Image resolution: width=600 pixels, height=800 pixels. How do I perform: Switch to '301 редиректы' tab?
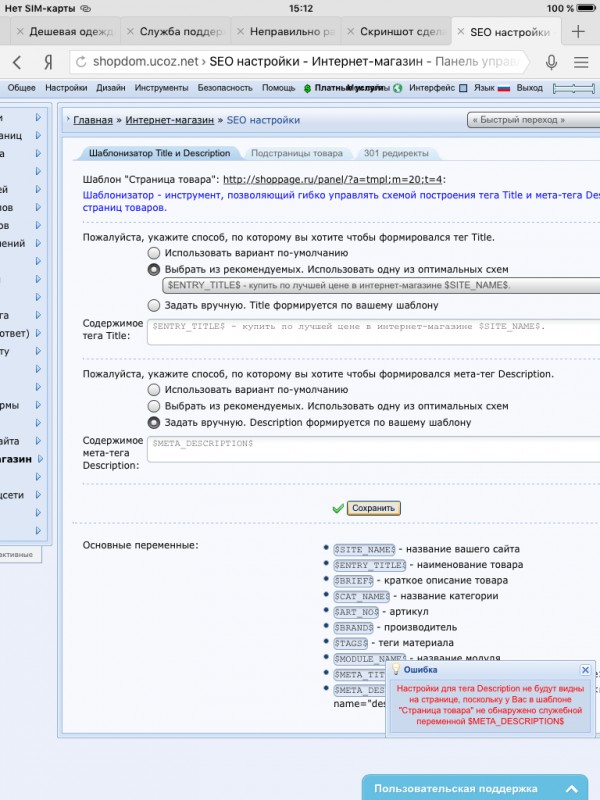coord(396,153)
